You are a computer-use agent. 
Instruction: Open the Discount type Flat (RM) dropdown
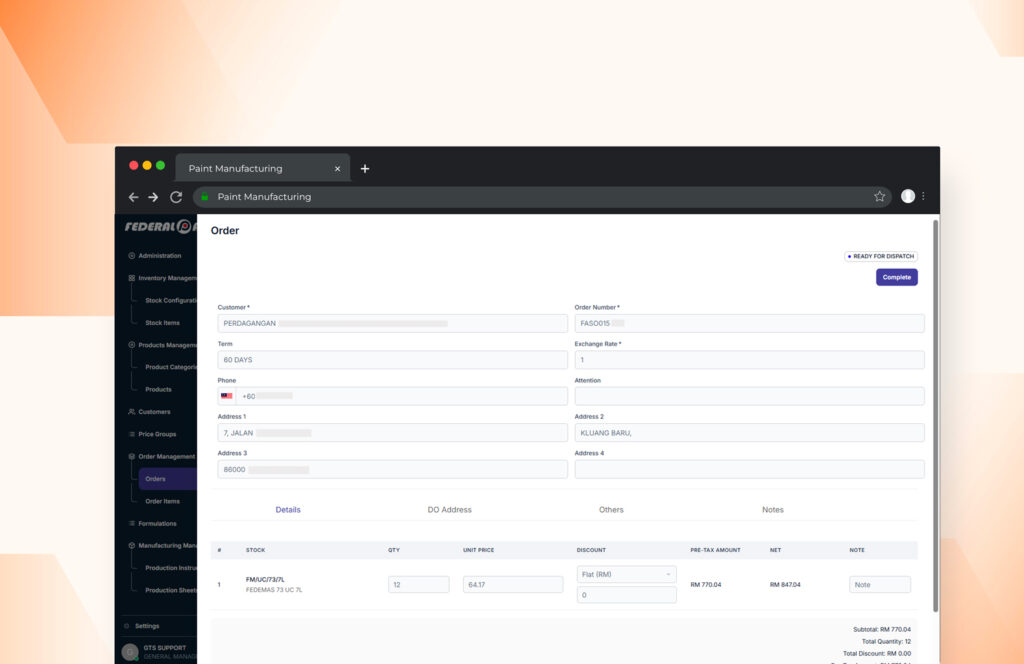627,575
